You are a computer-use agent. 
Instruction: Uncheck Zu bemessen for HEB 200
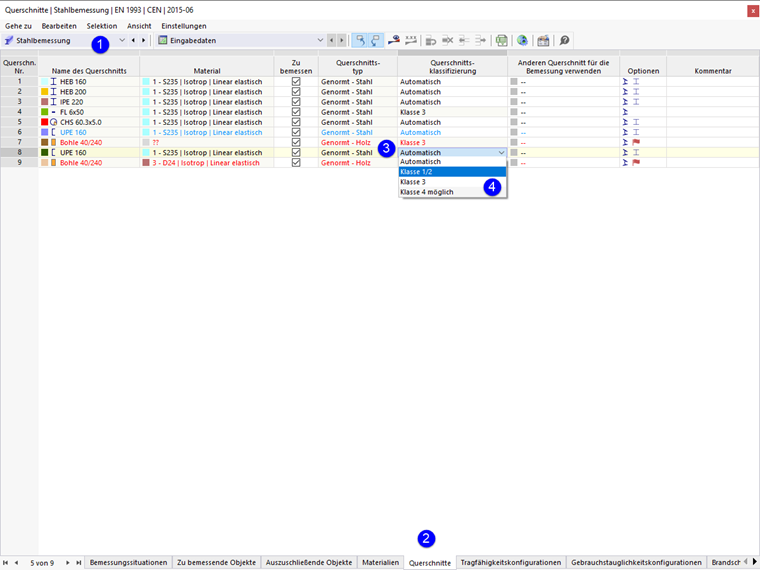pyautogui.click(x=296, y=92)
